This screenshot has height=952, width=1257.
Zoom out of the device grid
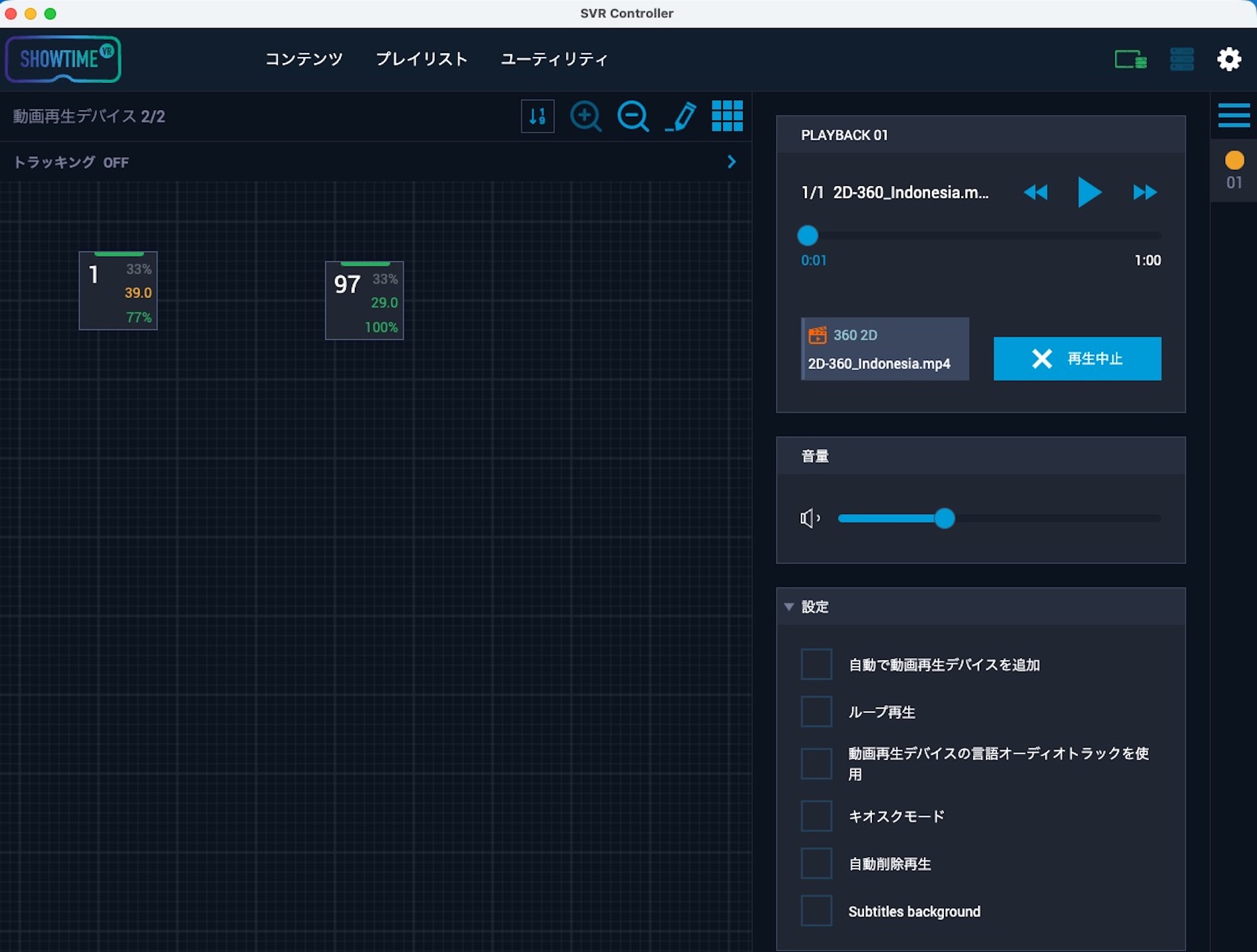tap(633, 117)
